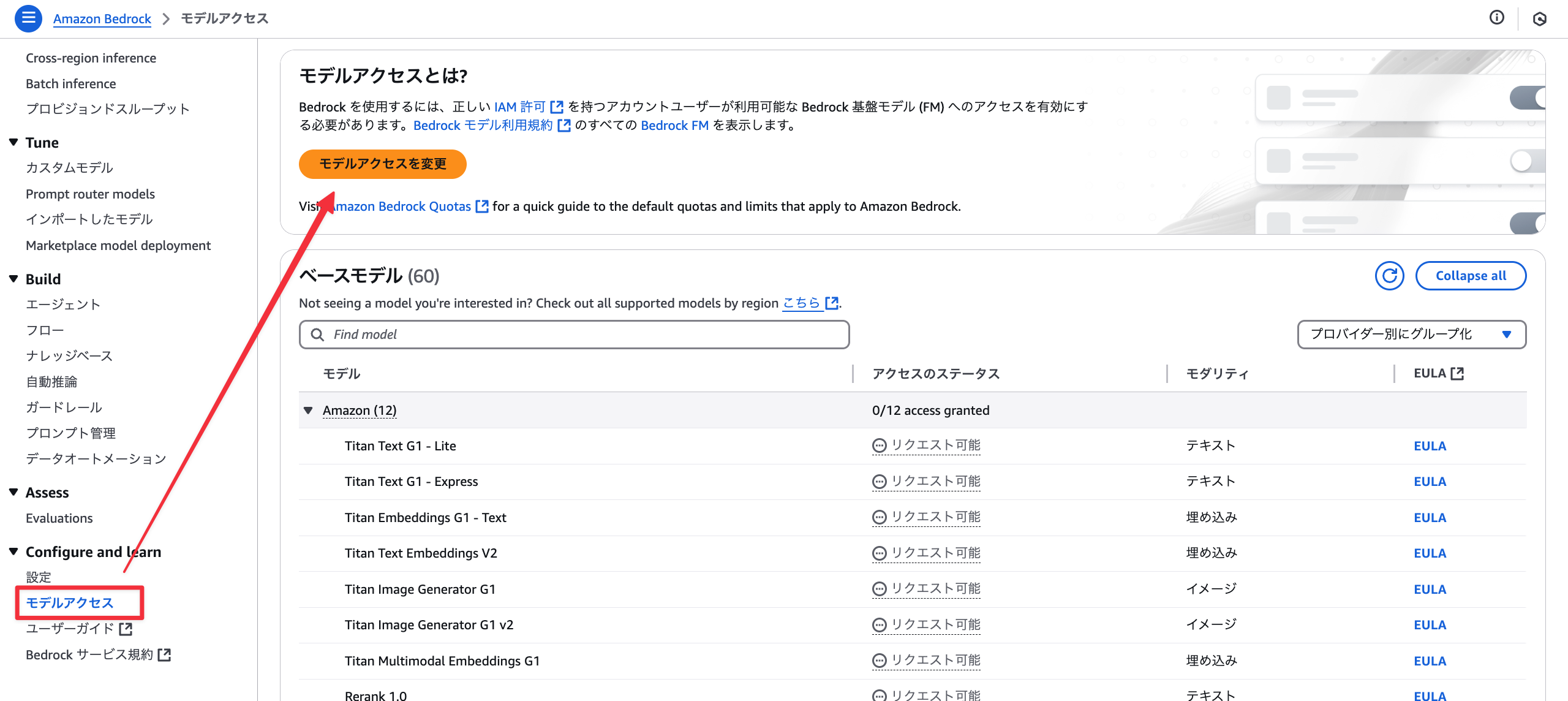Open Batch inference in sidebar
This screenshot has width=1568, height=701.
[x=70, y=84]
